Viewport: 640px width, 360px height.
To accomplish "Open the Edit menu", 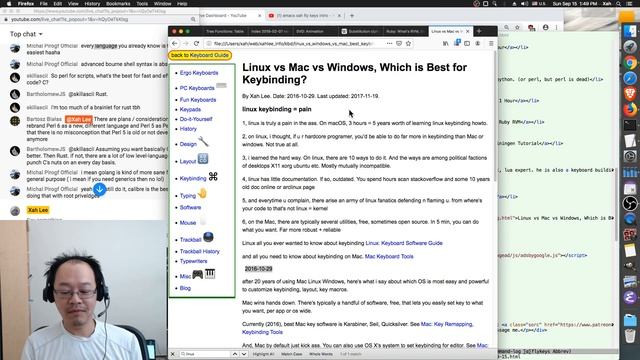I will pos(58,4).
